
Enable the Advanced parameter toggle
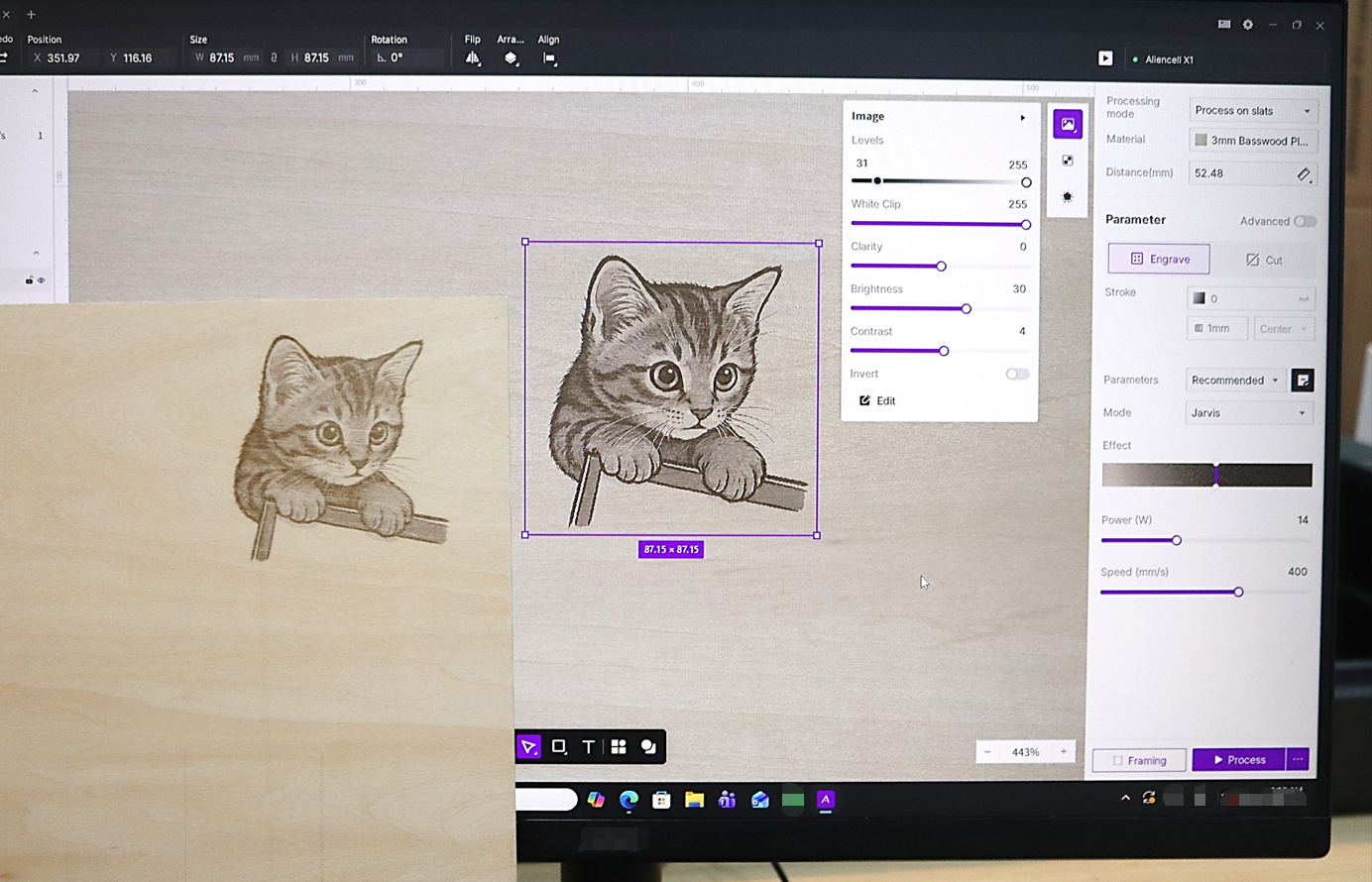coord(1305,221)
